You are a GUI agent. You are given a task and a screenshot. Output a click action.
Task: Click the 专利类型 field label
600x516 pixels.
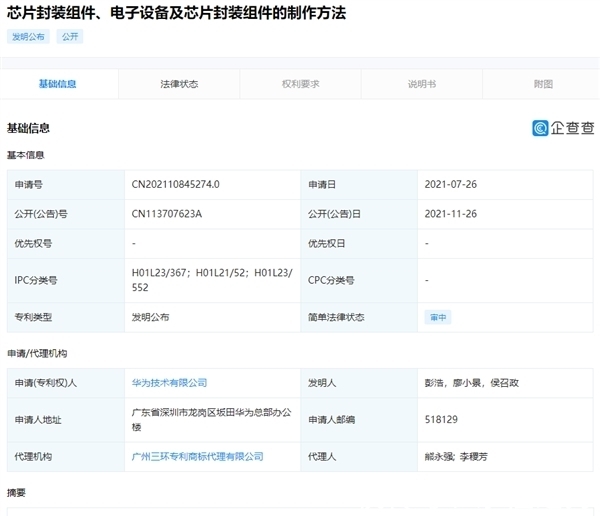point(33,317)
